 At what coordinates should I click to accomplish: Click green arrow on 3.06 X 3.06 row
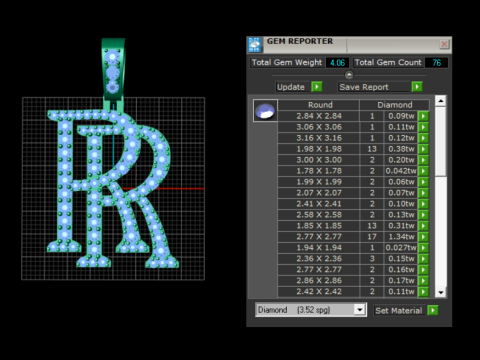(423, 127)
